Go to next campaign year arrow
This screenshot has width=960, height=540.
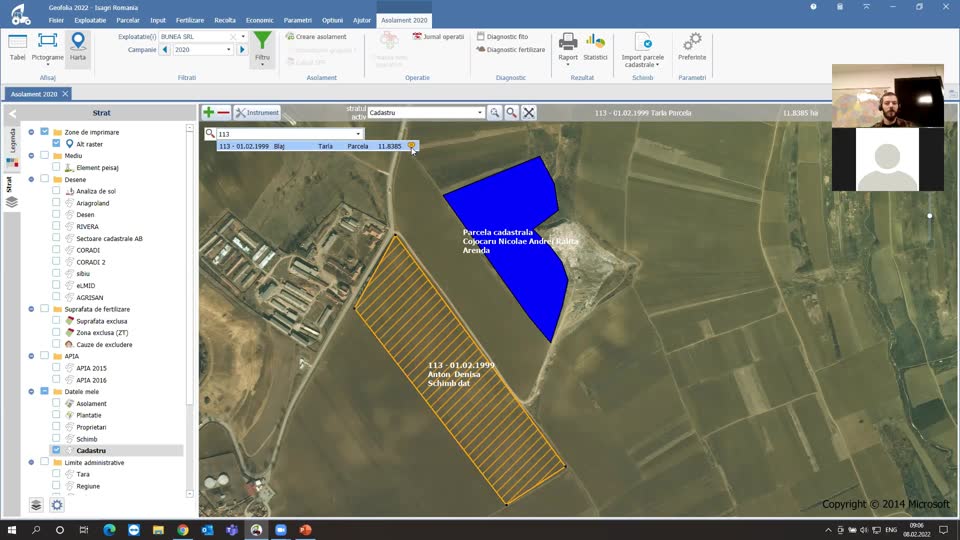point(242,50)
